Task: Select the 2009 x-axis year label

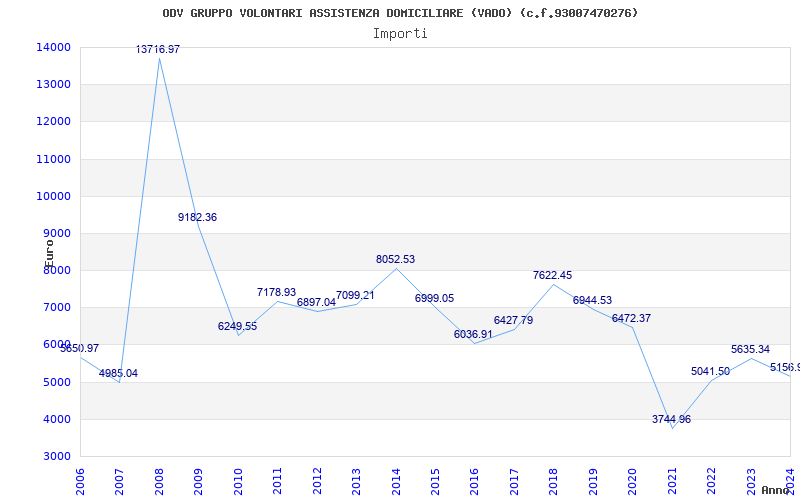Action: 198,482
